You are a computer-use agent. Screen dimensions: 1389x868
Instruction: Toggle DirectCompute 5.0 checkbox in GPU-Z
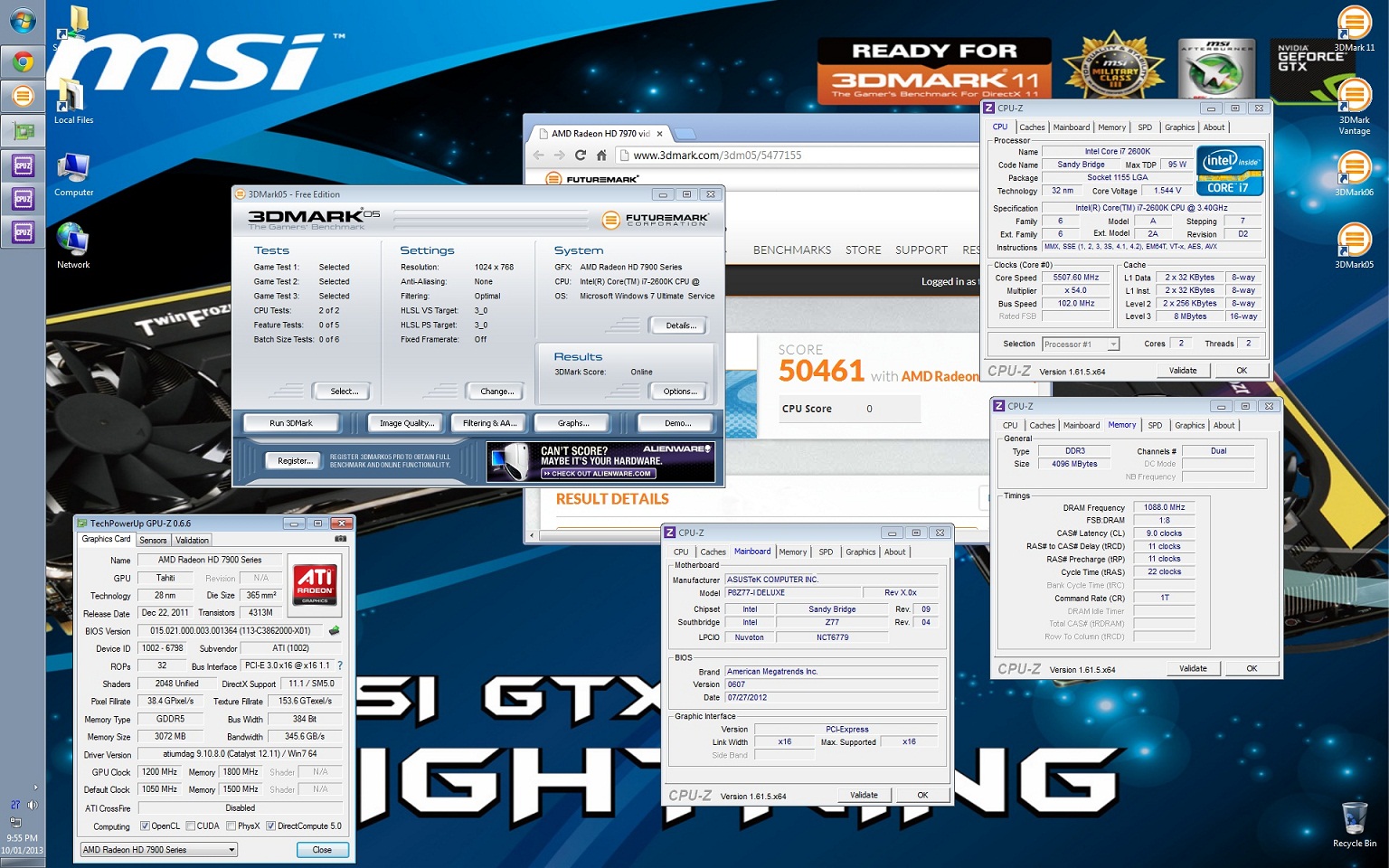270,826
